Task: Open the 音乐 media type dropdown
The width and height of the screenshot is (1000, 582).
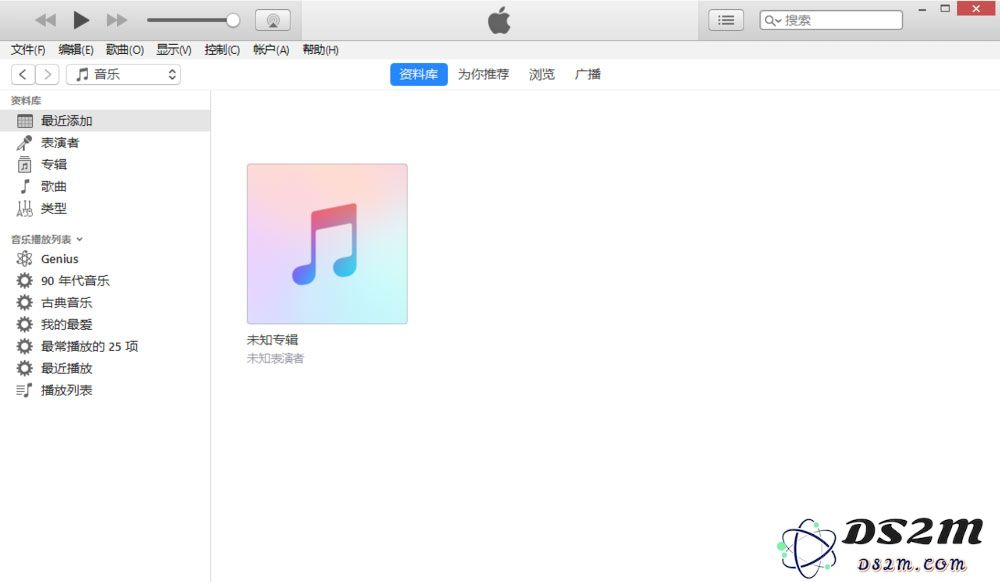Action: point(123,75)
